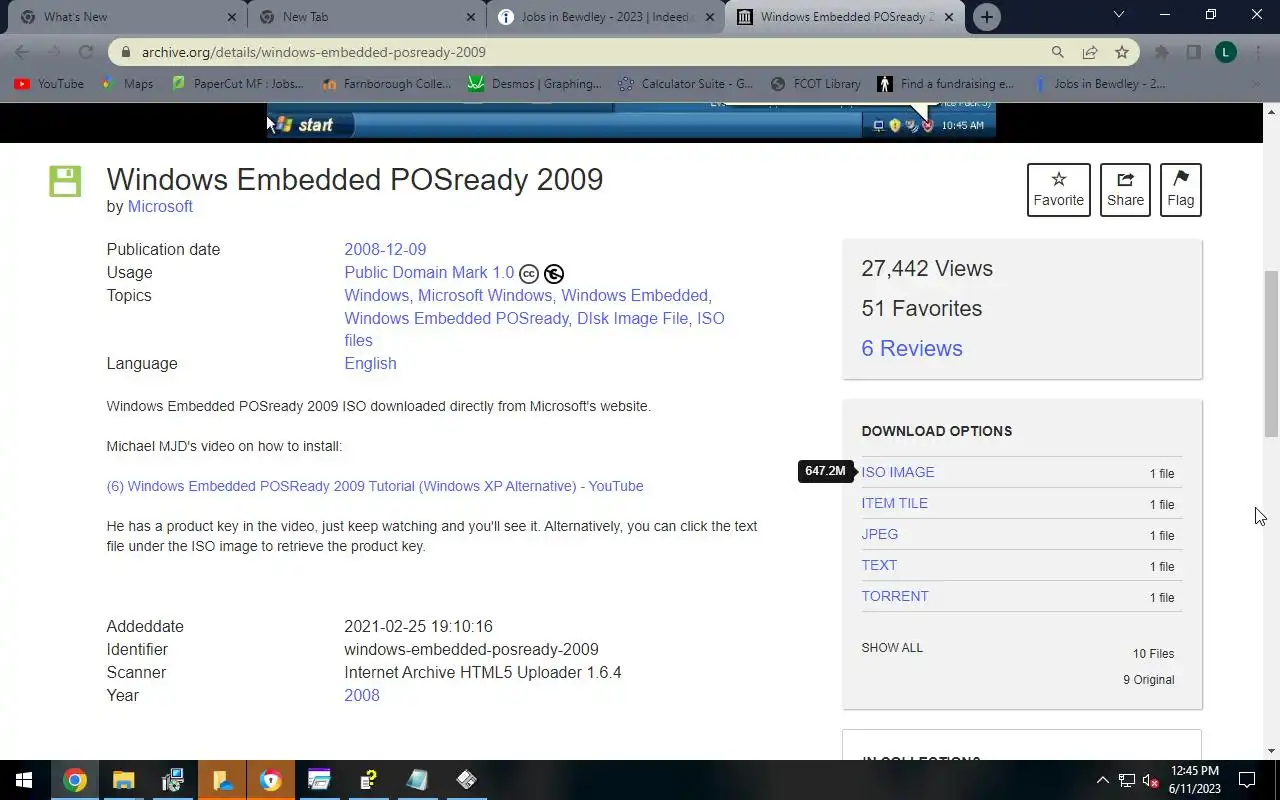Close the What's New tab

tap(232, 17)
